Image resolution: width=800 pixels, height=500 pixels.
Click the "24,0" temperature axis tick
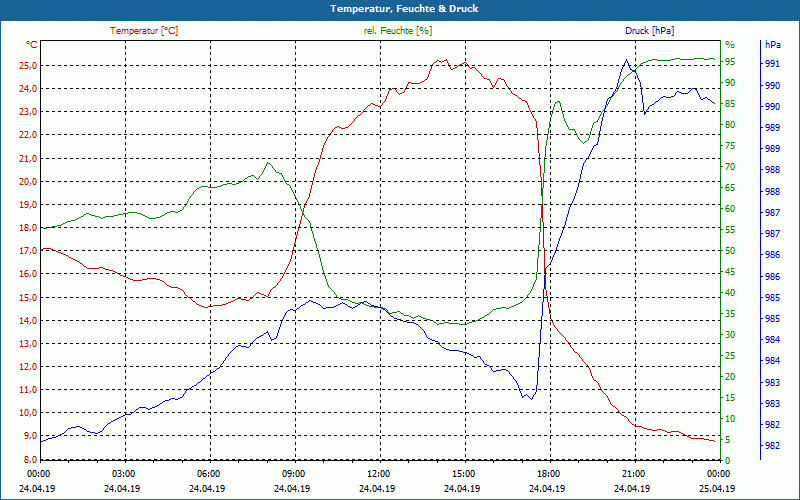(x=28, y=88)
